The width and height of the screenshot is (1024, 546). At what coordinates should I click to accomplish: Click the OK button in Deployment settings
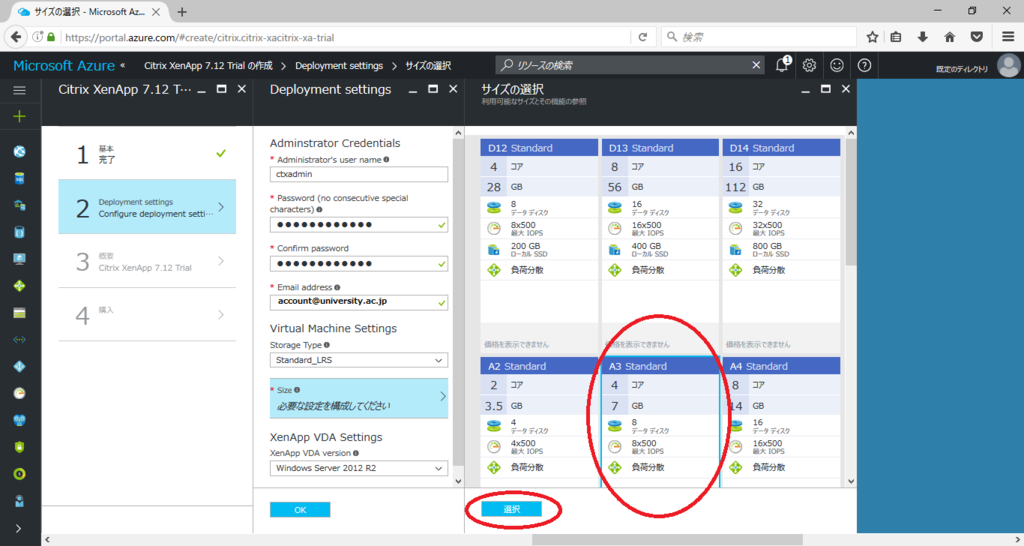pyautogui.click(x=300, y=510)
